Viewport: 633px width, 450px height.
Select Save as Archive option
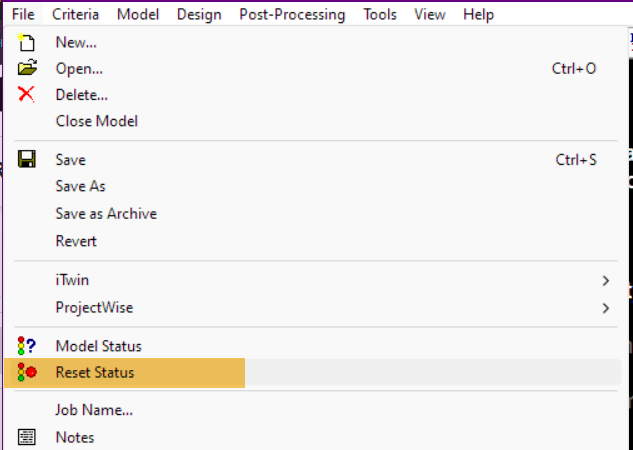pos(106,213)
